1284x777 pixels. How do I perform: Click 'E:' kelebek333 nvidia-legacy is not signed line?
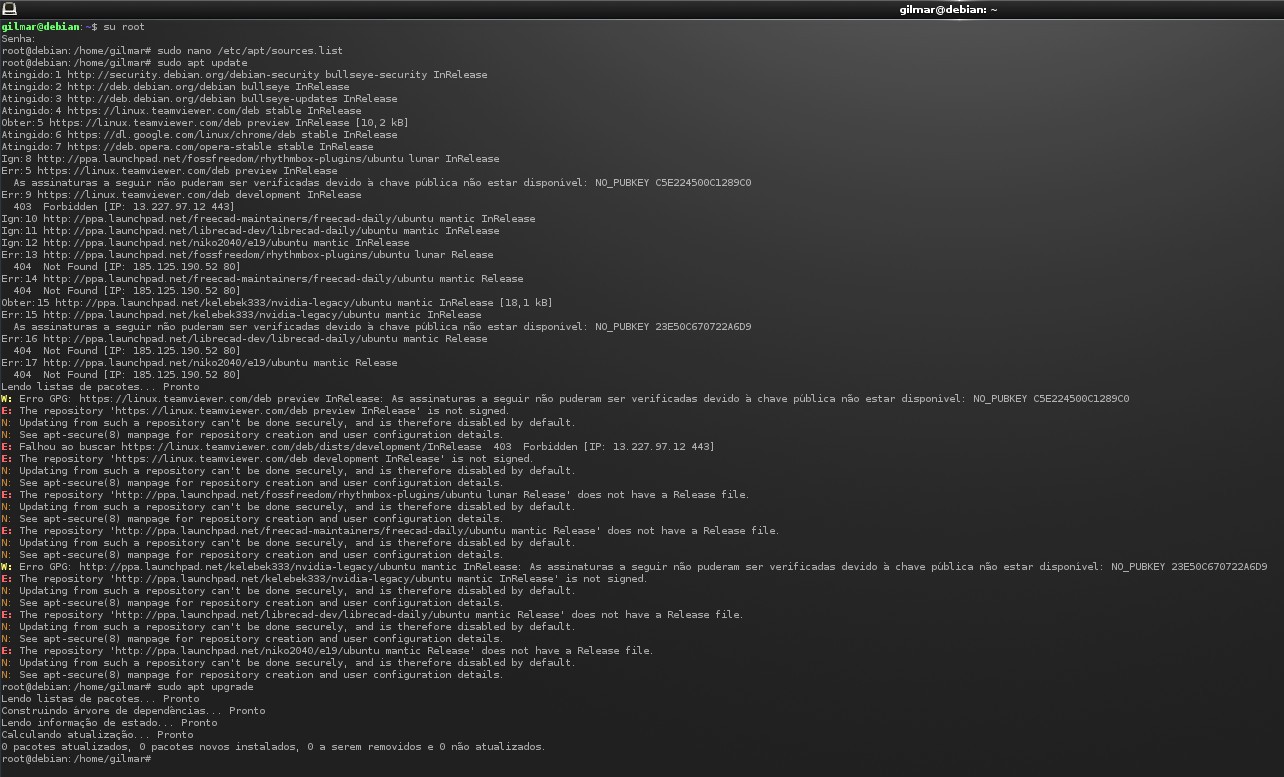324,578
